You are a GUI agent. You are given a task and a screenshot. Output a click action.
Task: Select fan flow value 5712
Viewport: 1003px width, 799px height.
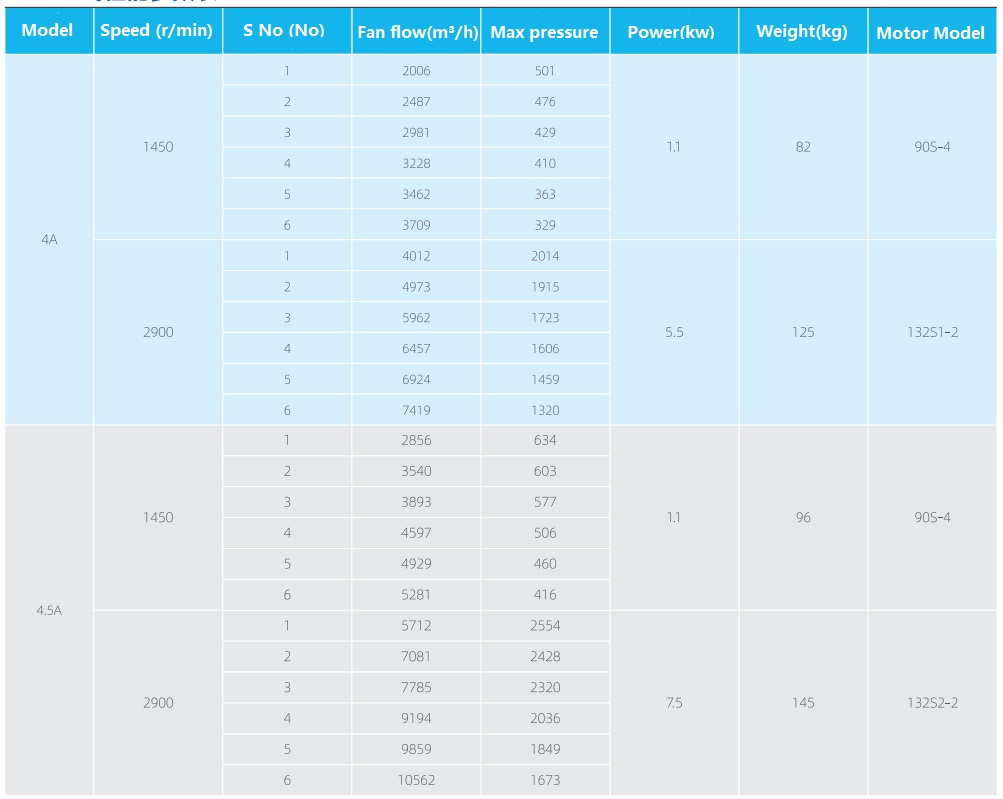click(x=416, y=626)
